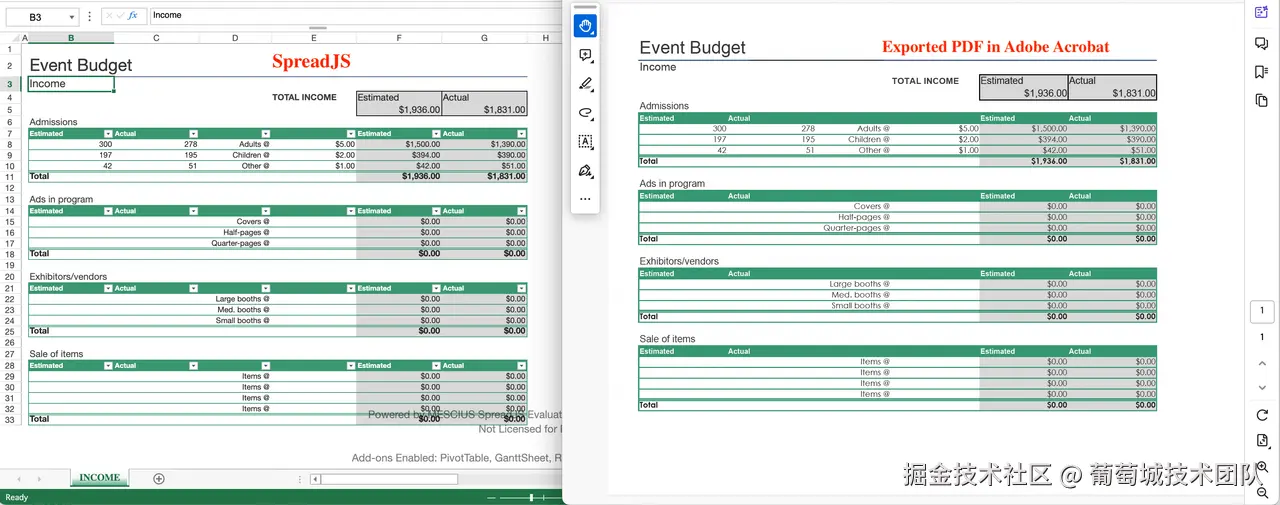Click Admissions heading in the Acrobat PDF
This screenshot has width=1280, height=505.
pos(664,106)
